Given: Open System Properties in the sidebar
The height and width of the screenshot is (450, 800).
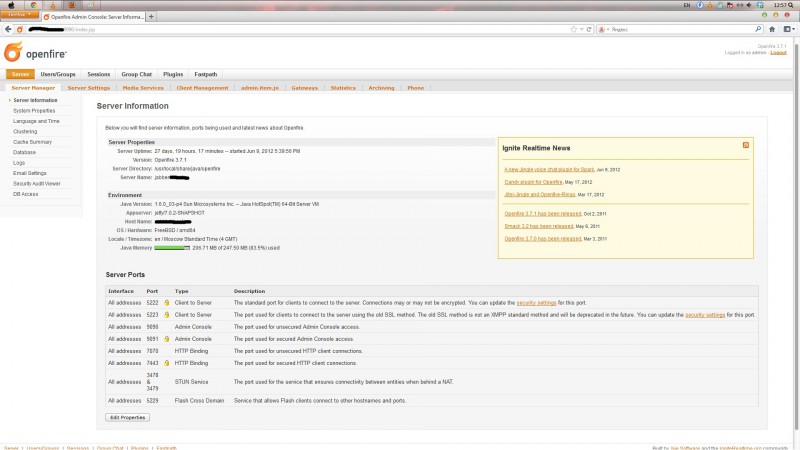Looking at the screenshot, I should pyautogui.click(x=34, y=111).
